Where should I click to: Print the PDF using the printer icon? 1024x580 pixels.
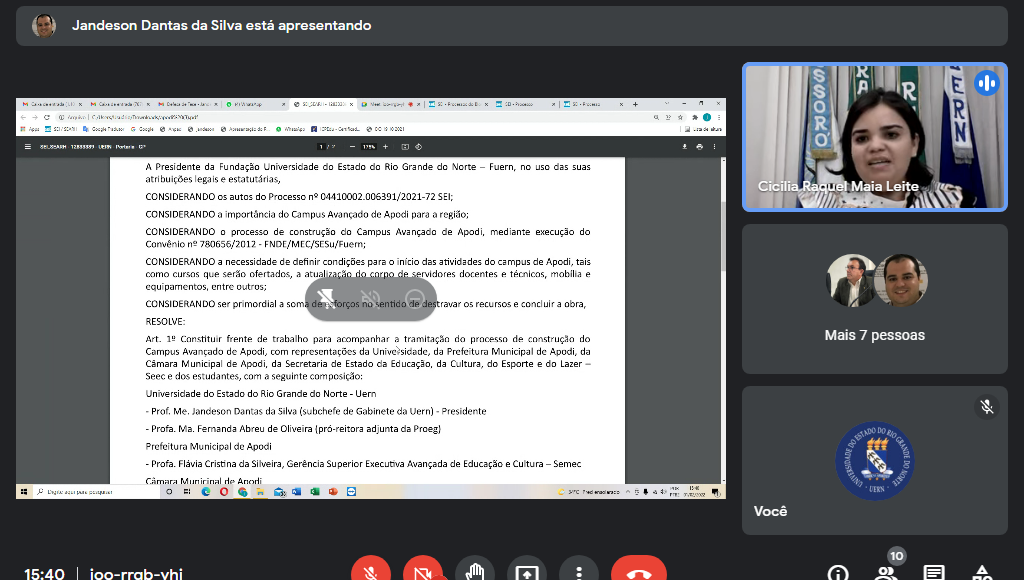699,147
